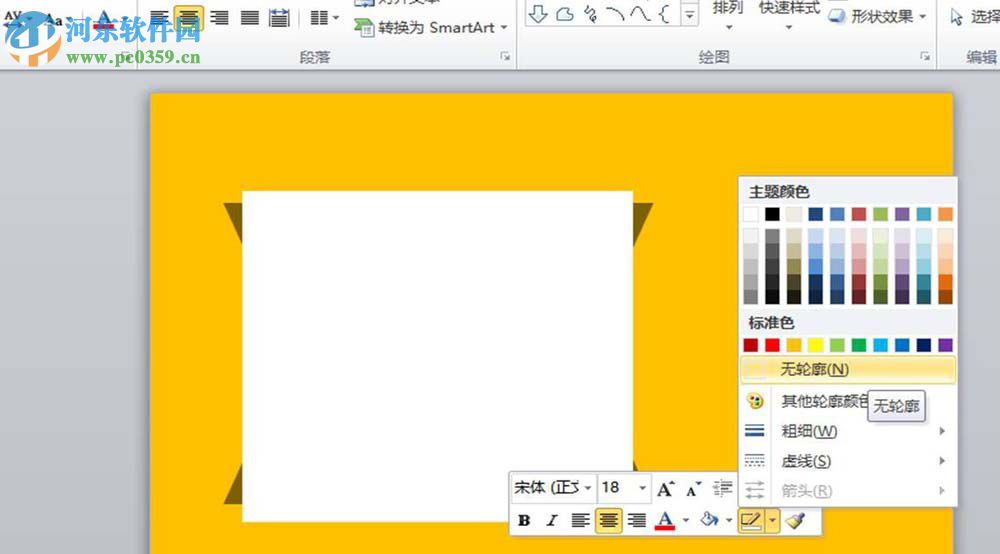
Task: Click Italic in the mini toolbar
Action: (x=551, y=520)
